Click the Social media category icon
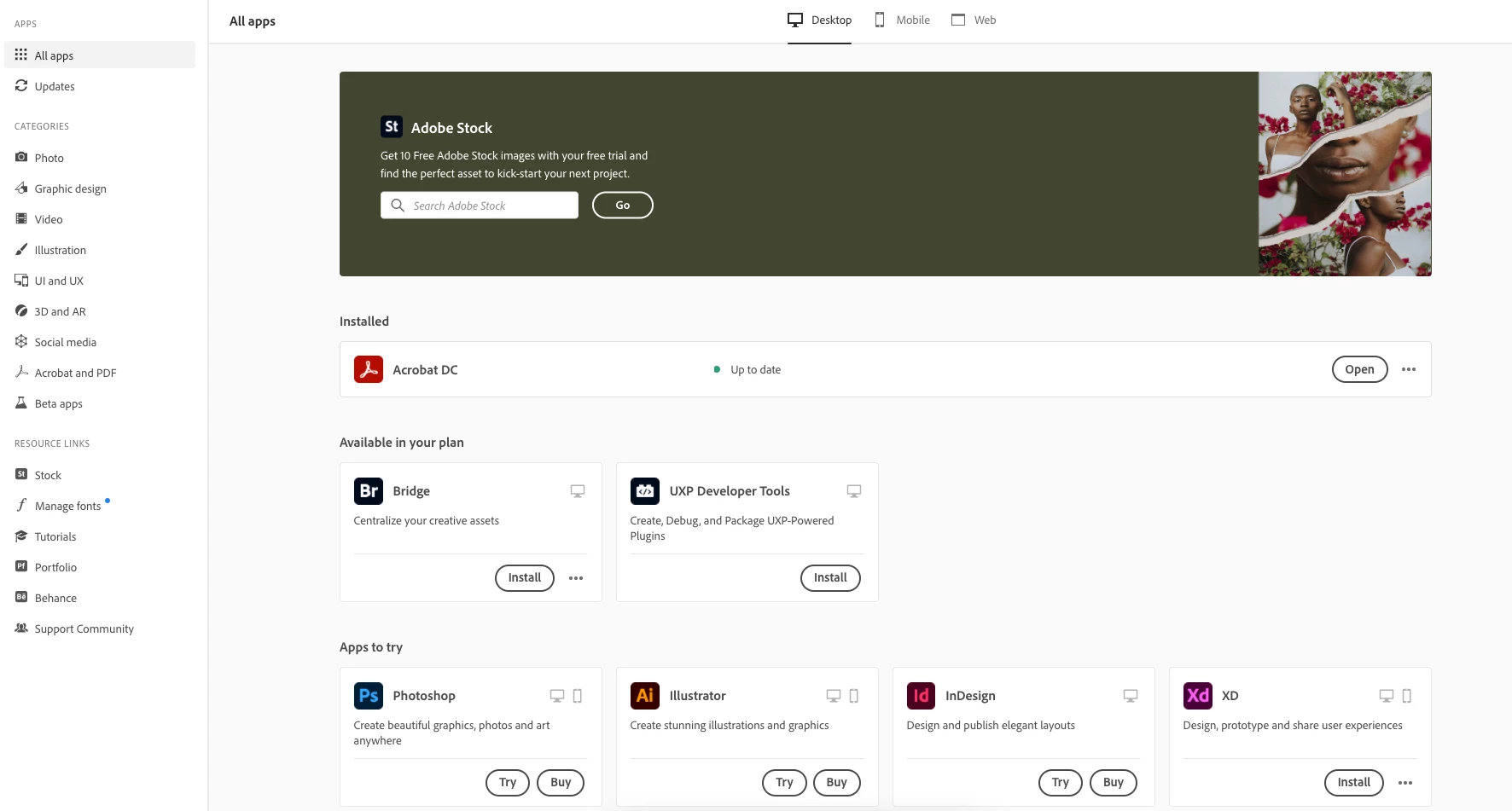 pyautogui.click(x=21, y=341)
